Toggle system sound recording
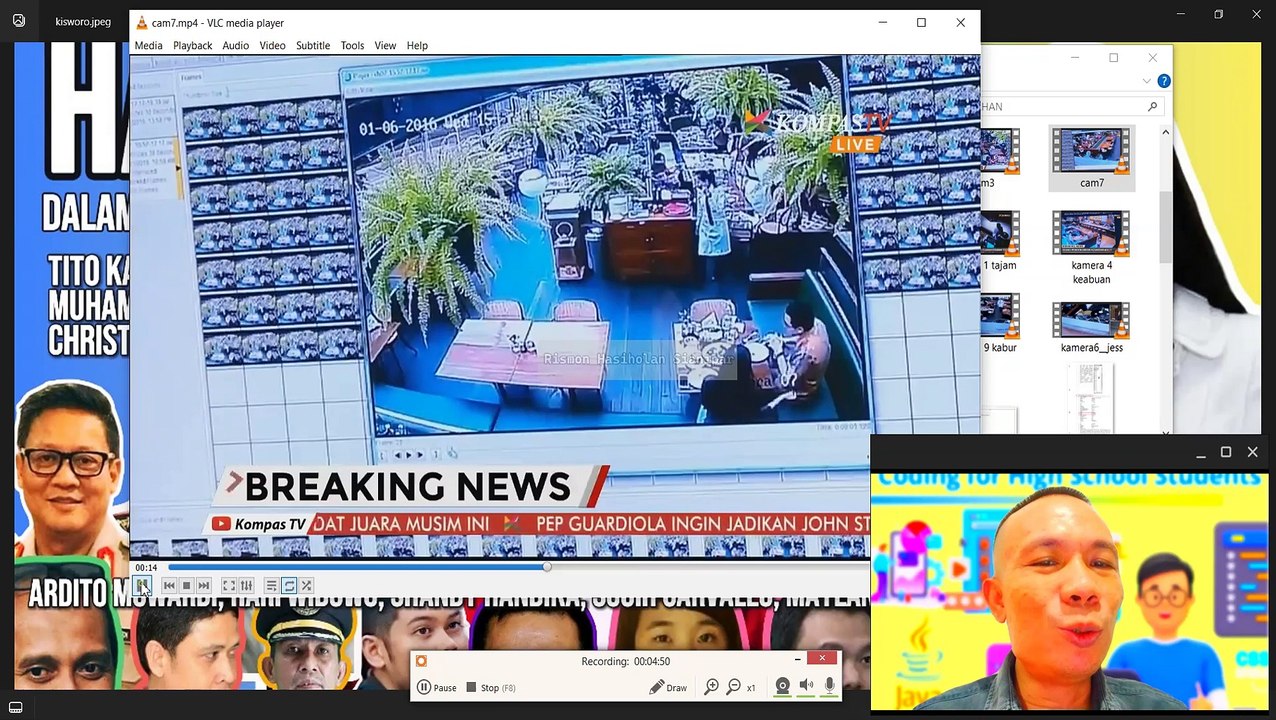Viewport: 1276px width, 720px height. tap(806, 687)
